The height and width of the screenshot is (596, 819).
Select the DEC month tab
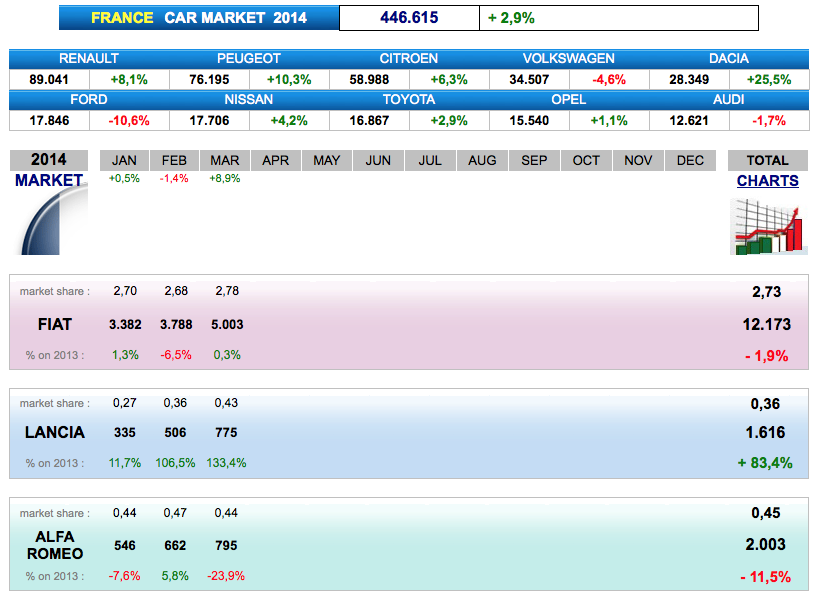tap(690, 160)
